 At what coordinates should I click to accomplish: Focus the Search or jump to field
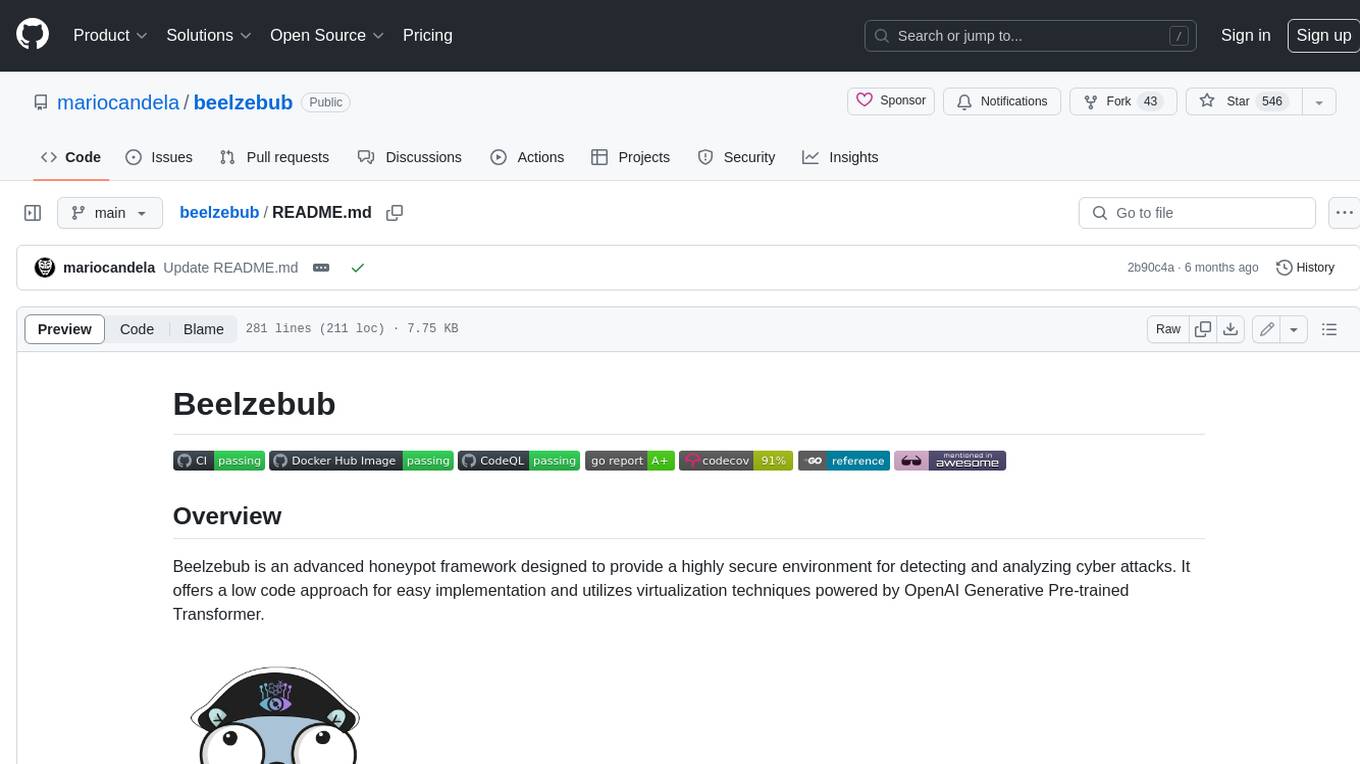tap(1031, 36)
